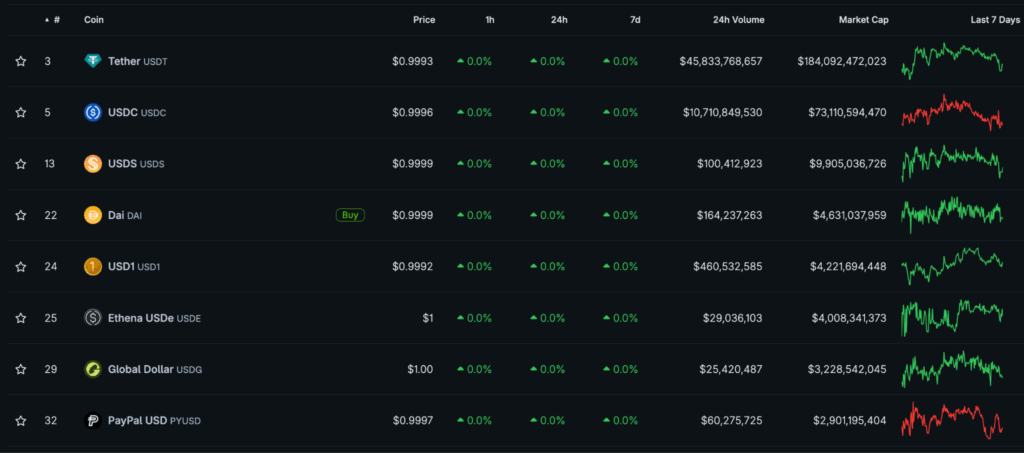Open Ethena USDe 7-day sparkline chart

point(953,317)
